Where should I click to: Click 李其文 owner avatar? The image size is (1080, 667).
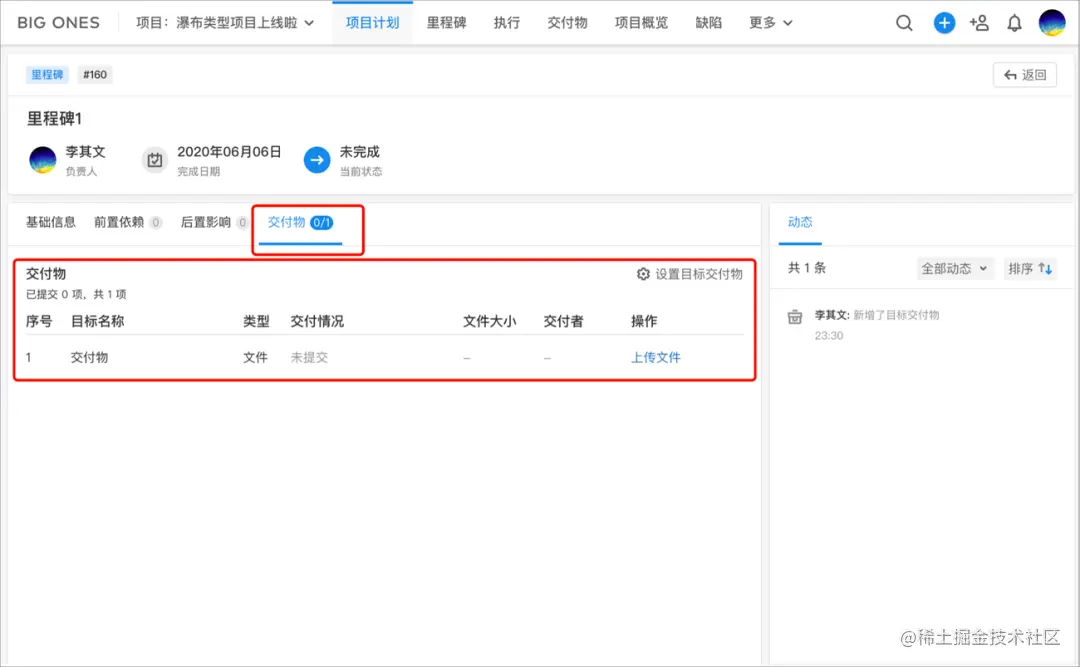click(x=43, y=160)
